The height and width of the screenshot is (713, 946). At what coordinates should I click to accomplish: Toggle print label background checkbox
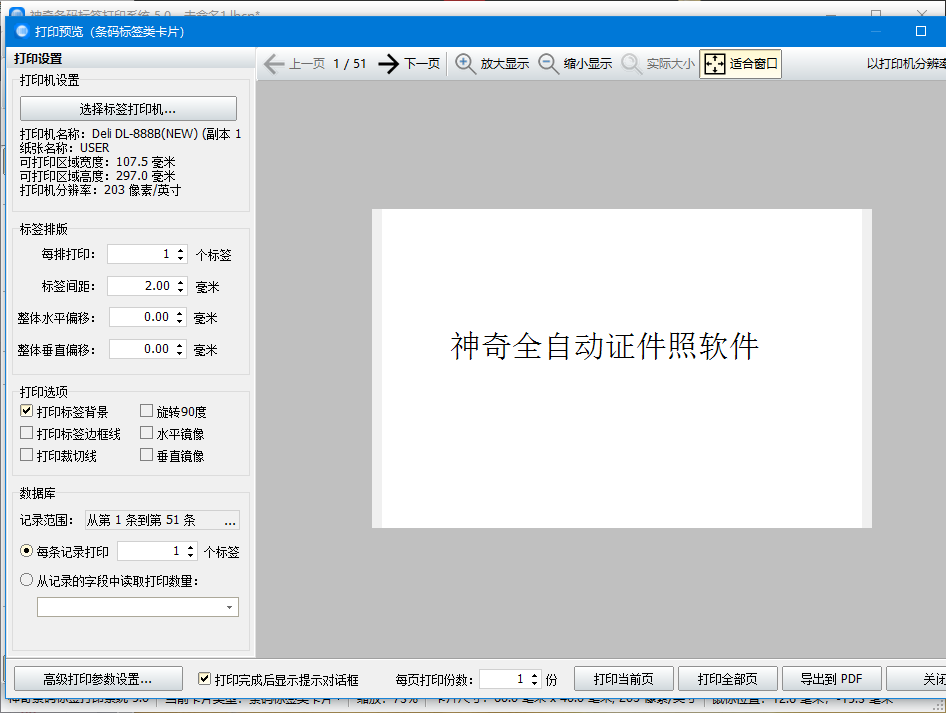[26, 411]
